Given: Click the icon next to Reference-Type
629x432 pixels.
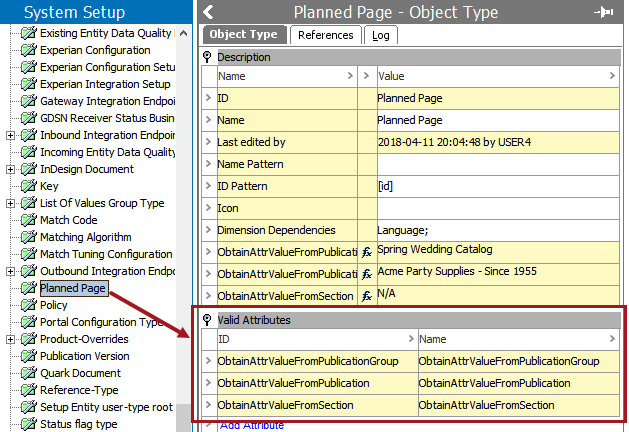Looking at the screenshot, I should [29, 390].
